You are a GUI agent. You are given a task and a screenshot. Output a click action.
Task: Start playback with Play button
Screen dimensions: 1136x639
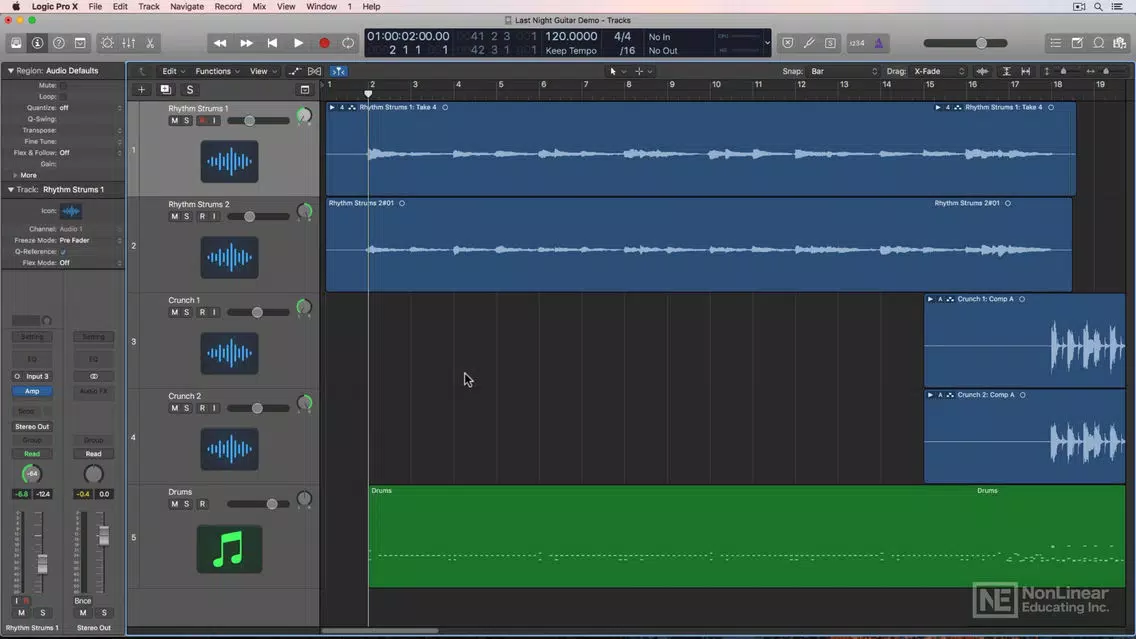point(298,43)
